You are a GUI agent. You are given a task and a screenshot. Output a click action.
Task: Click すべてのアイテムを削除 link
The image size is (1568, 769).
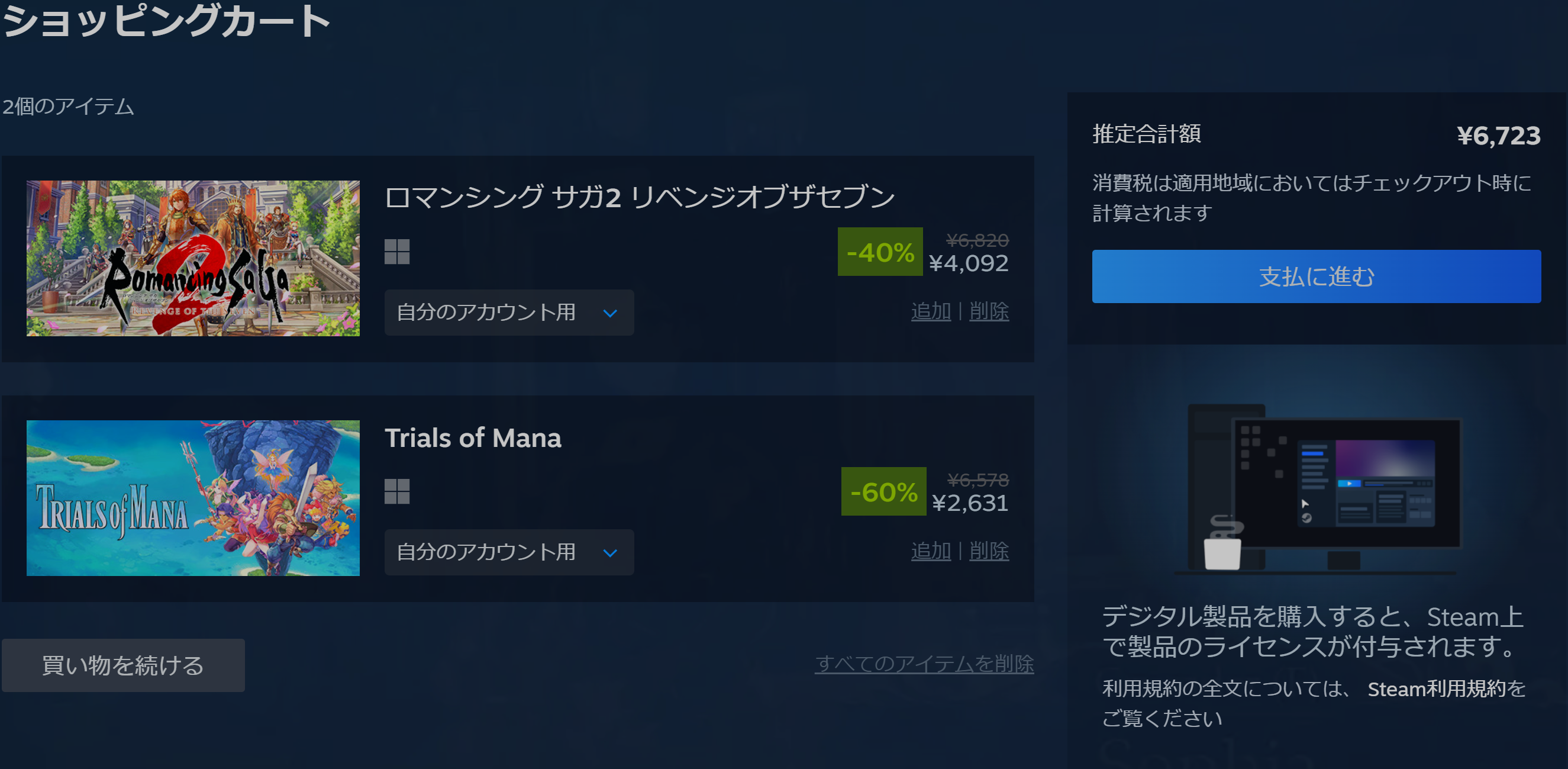[x=924, y=663]
